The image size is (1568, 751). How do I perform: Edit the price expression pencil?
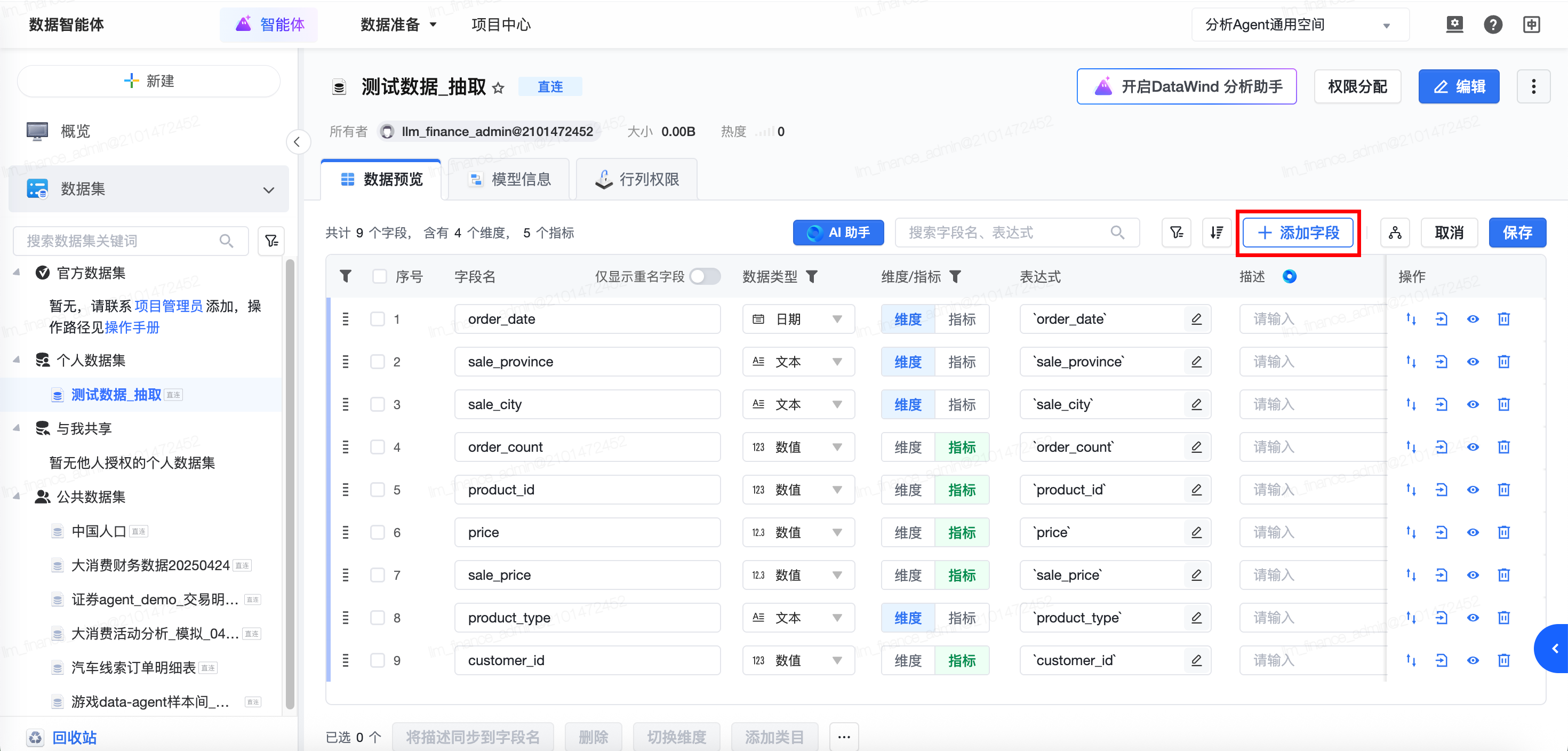1196,532
